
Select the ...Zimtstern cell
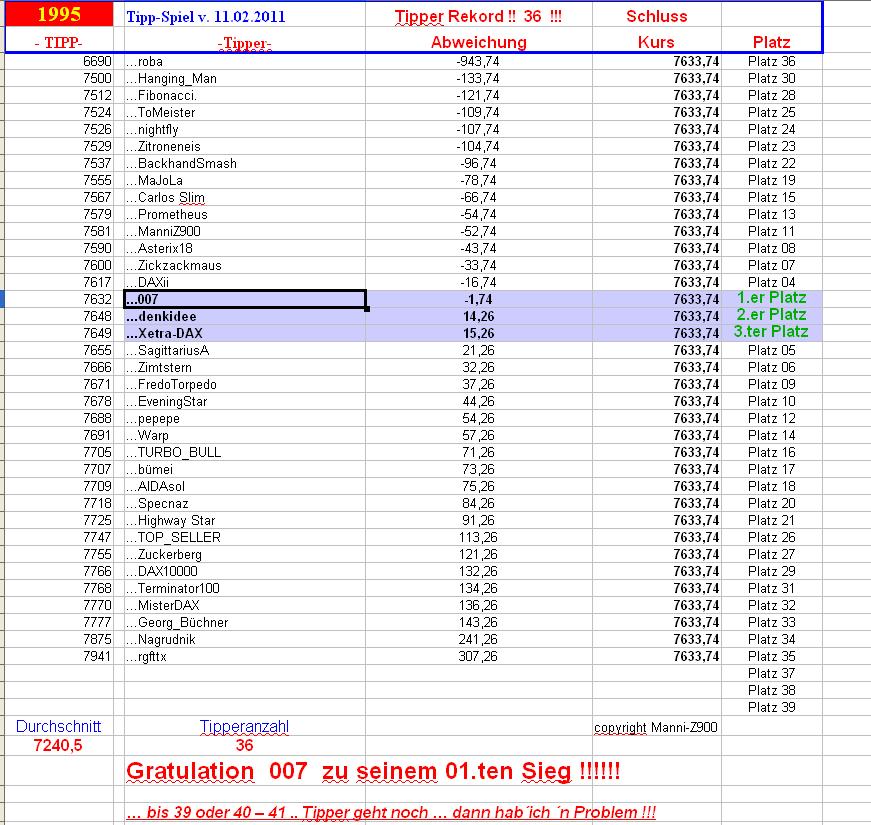tap(245, 367)
